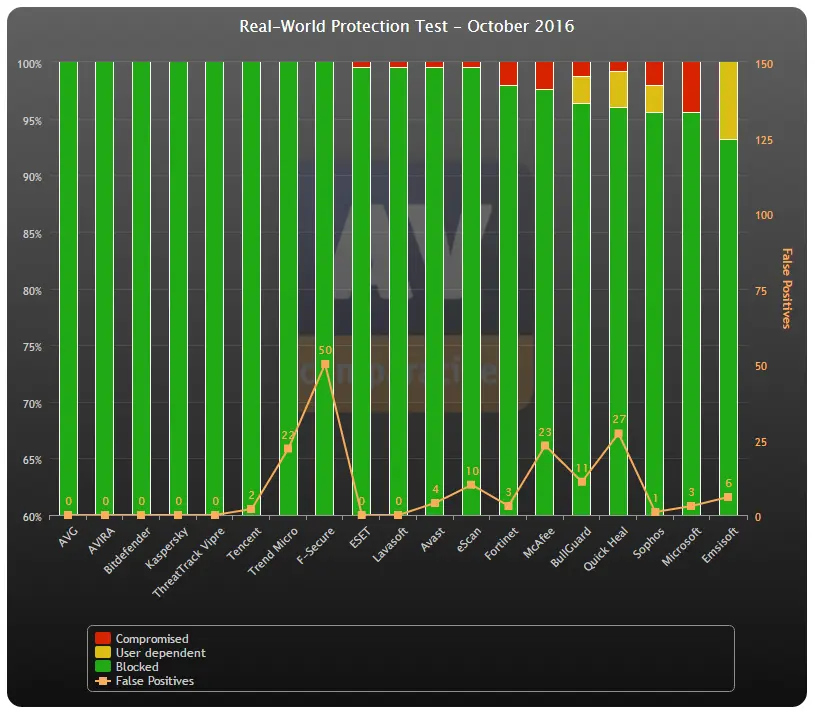Click the 60% label on left axis
The image size is (815, 718).
click(x=32, y=517)
